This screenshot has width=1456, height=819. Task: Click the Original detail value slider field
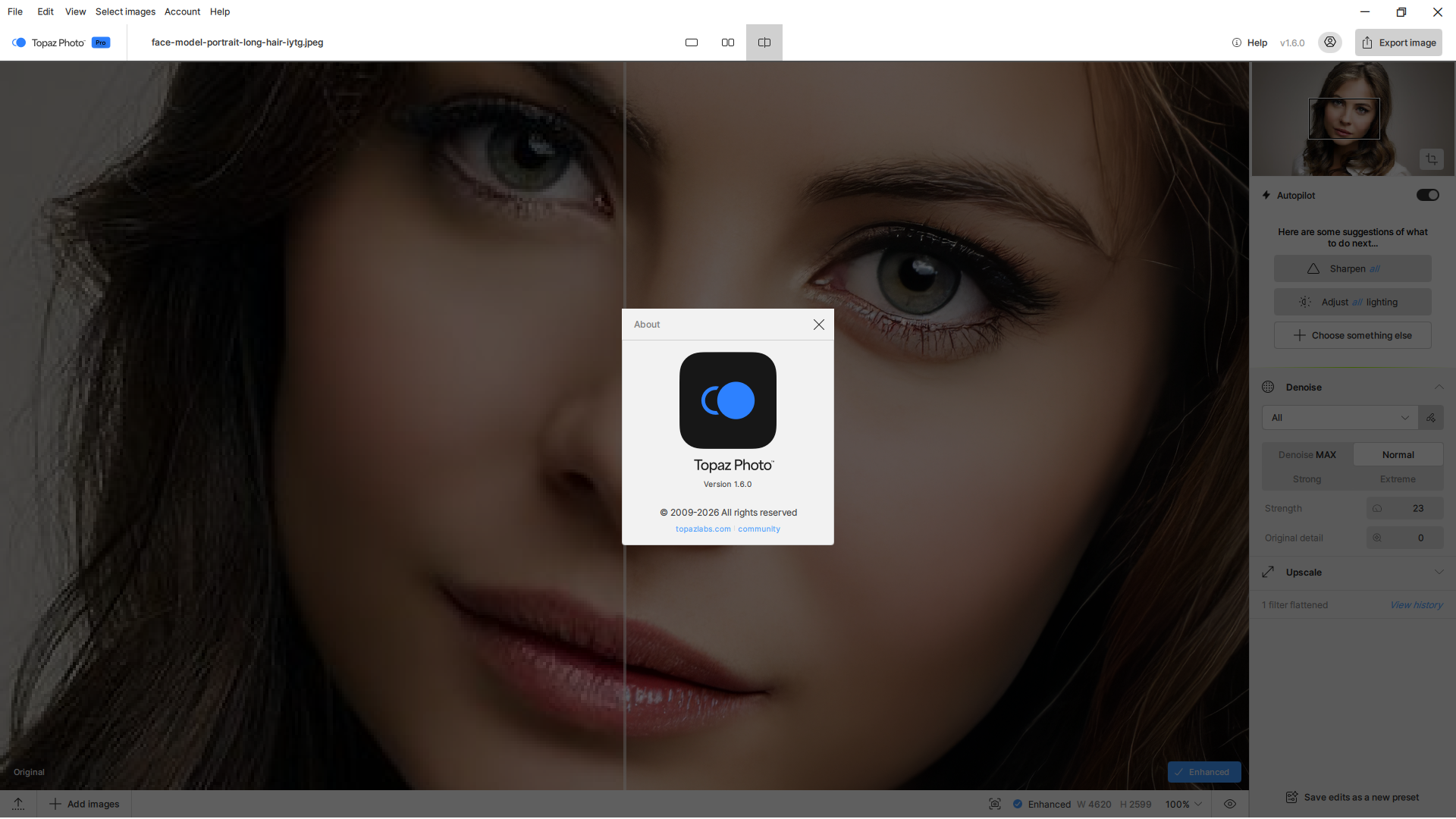tap(1405, 538)
